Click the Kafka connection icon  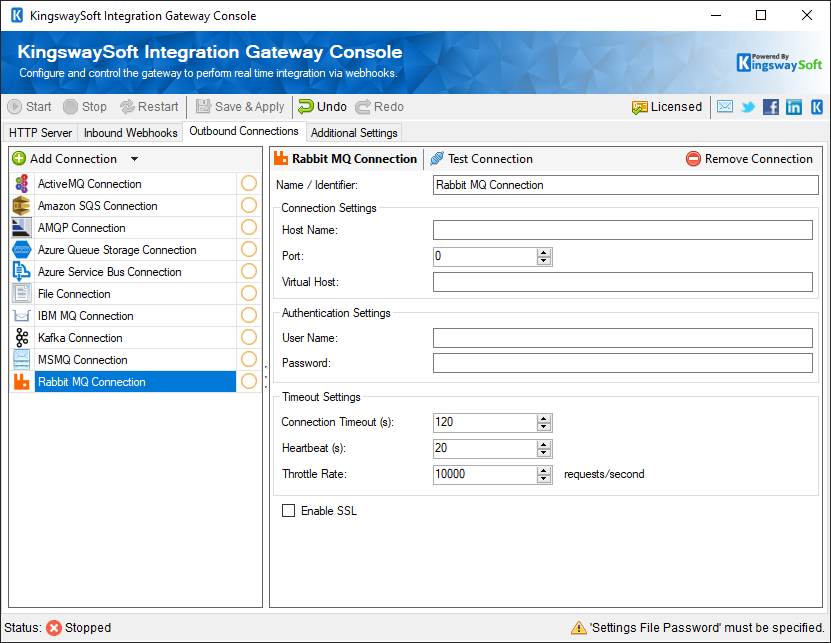click(x=22, y=338)
